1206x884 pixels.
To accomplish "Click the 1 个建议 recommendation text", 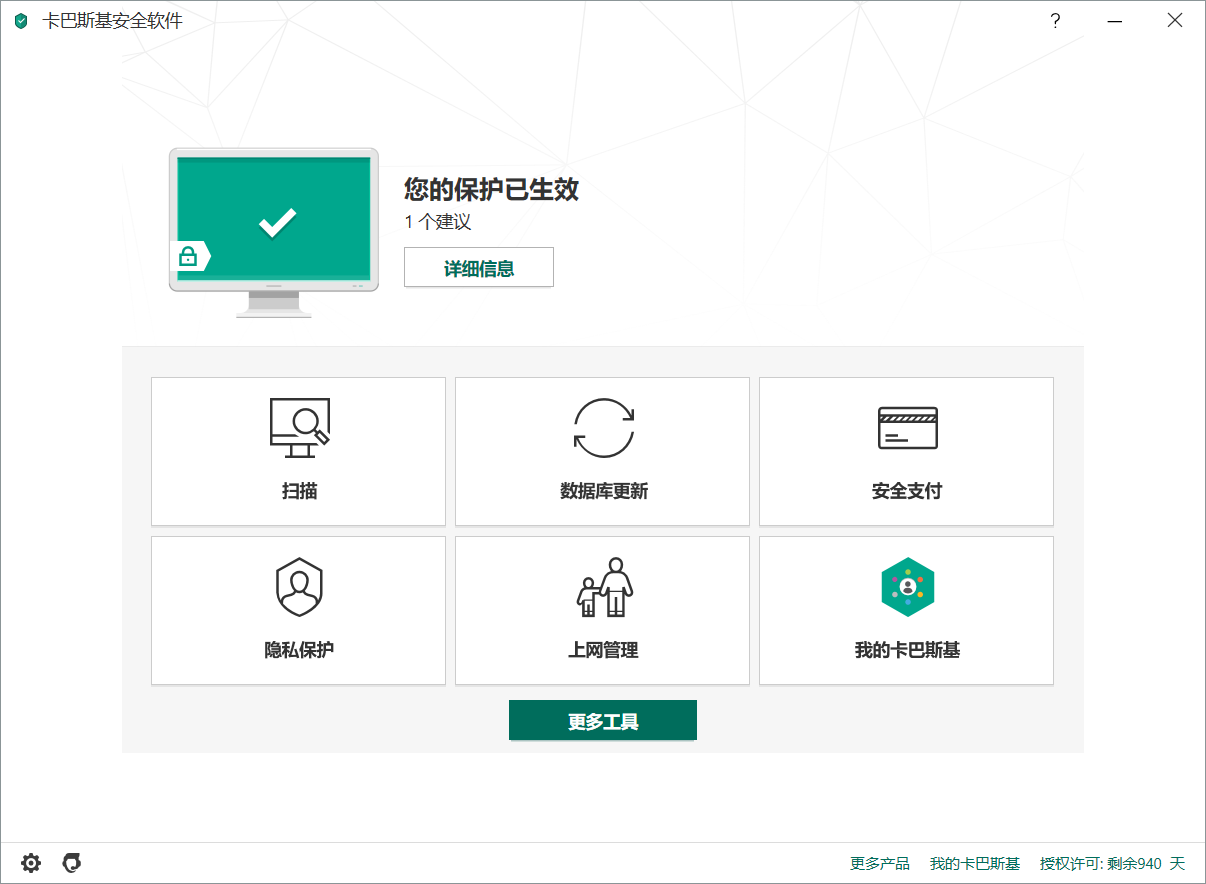I will (x=437, y=222).
